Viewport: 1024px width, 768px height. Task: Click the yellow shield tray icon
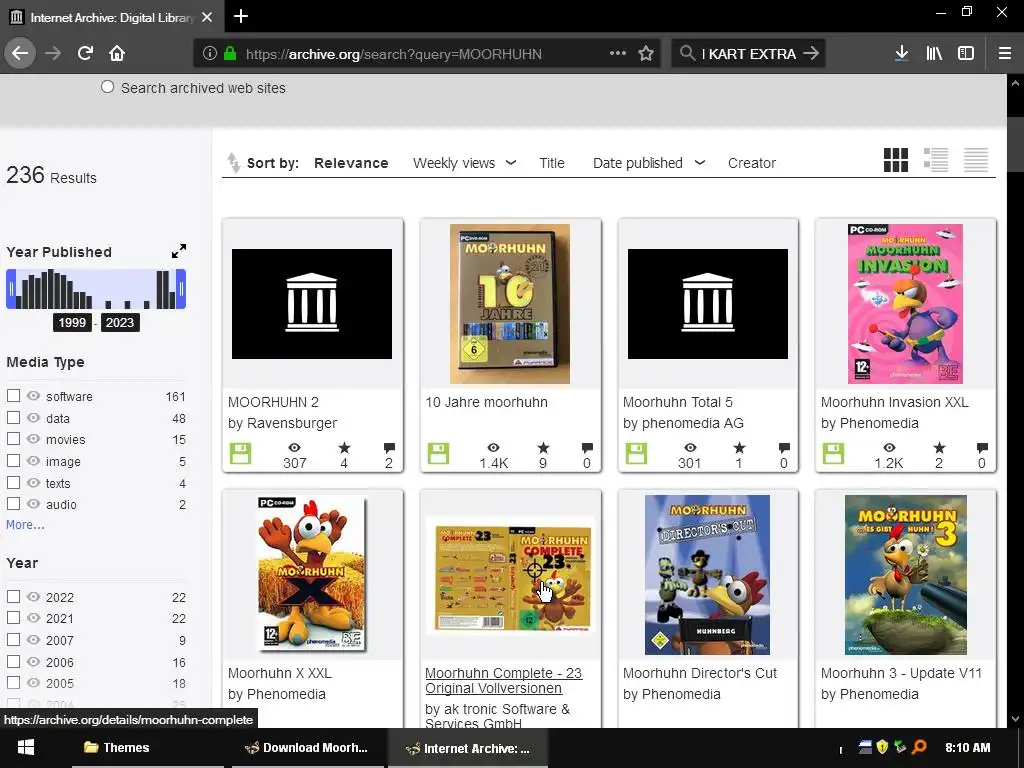[882, 746]
